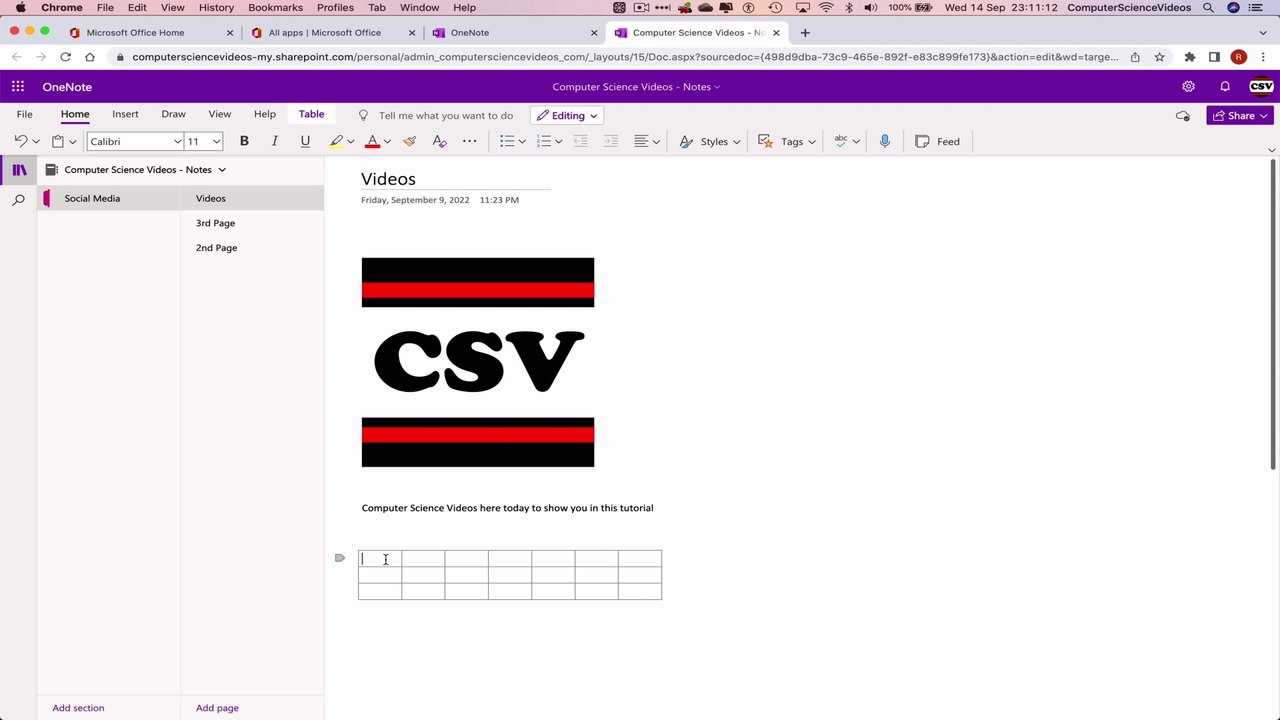Switch to the View tab
This screenshot has width=1280, height=720.
coord(219,114)
